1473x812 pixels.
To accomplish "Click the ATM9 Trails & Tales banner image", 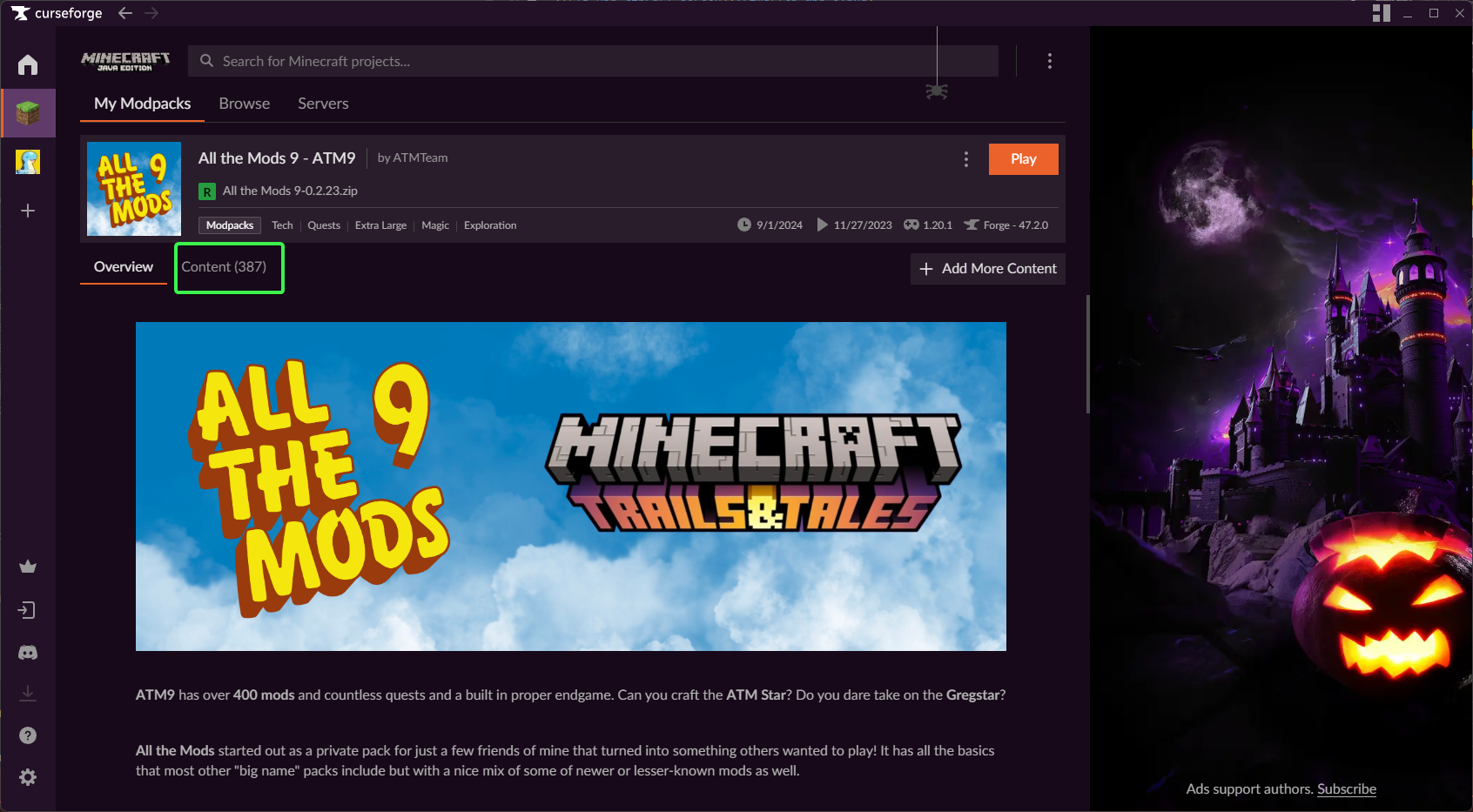I will [x=571, y=487].
